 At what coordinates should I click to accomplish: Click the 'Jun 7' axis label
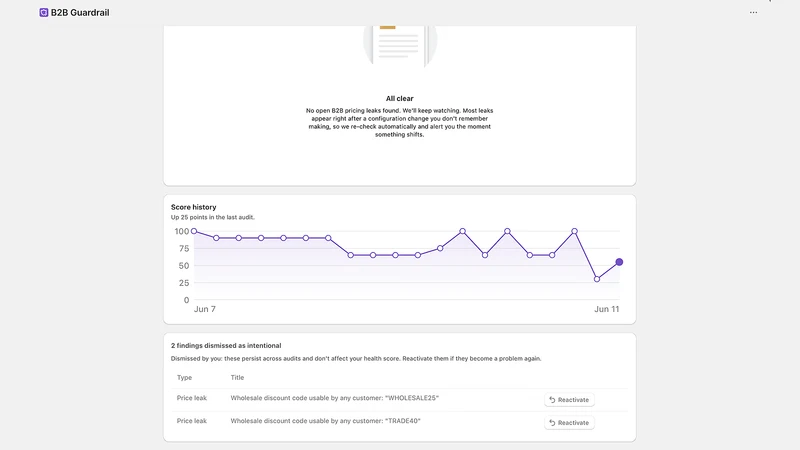tap(205, 309)
